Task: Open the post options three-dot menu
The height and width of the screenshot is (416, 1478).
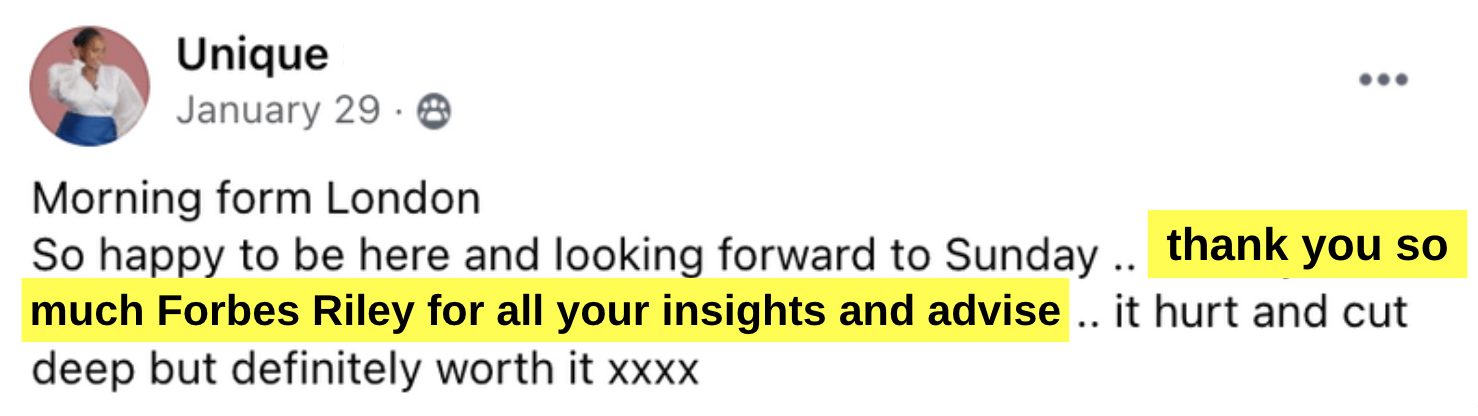Action: coord(1383,80)
